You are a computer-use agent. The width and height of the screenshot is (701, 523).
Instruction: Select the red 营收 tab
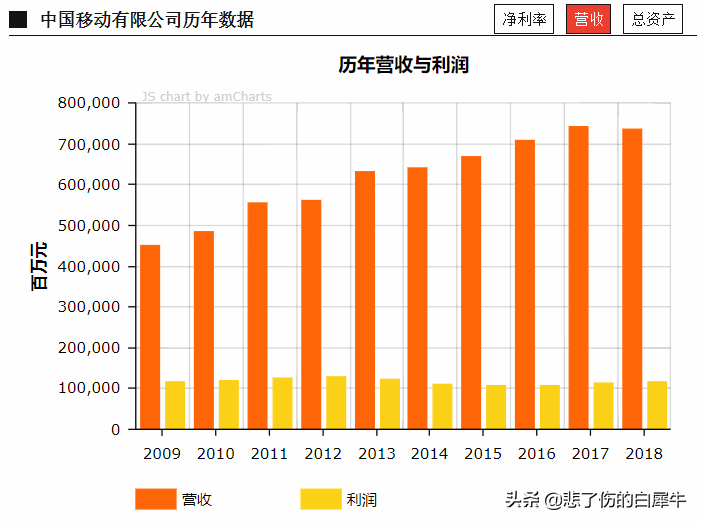point(588,19)
